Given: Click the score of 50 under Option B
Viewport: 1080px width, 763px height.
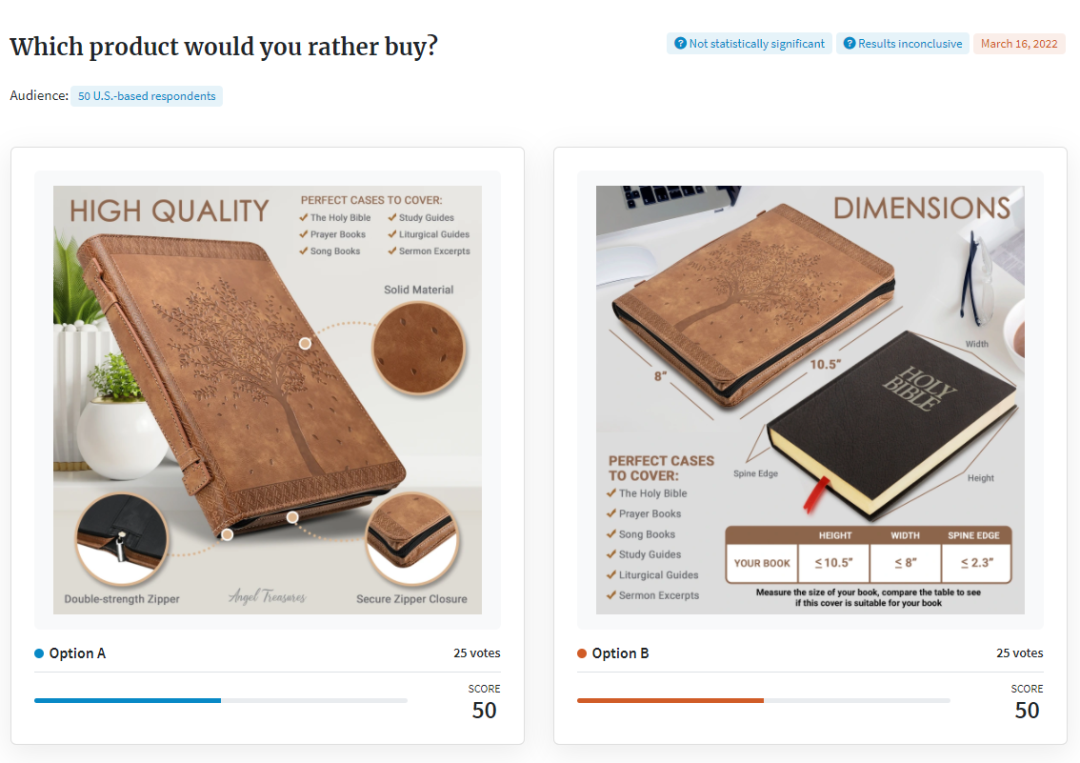Looking at the screenshot, I should click(1027, 710).
